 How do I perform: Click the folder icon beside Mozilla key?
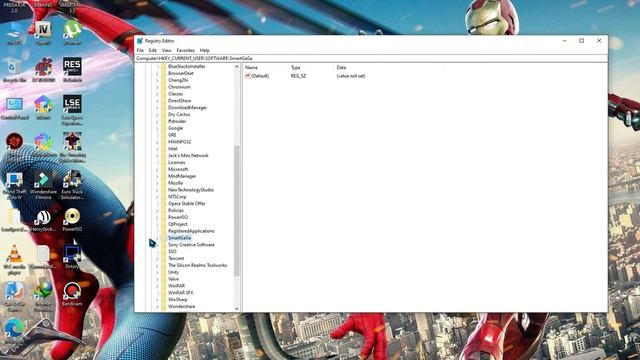163,183
